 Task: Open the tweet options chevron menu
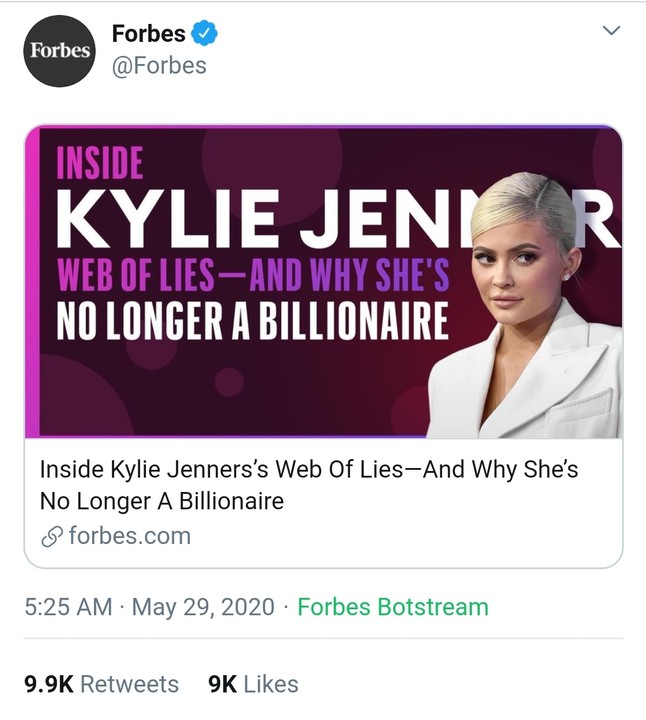(612, 33)
